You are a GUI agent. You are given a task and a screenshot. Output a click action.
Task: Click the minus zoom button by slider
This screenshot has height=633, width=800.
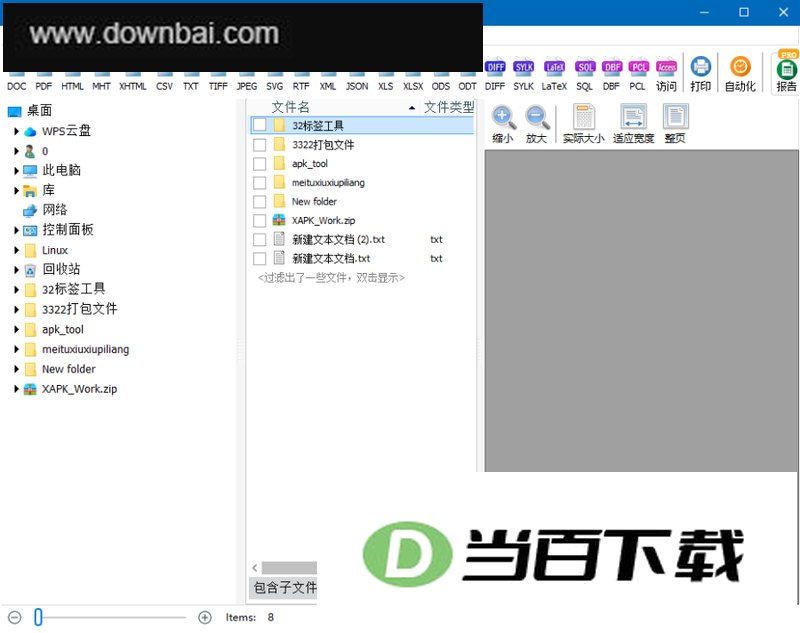click(15, 618)
